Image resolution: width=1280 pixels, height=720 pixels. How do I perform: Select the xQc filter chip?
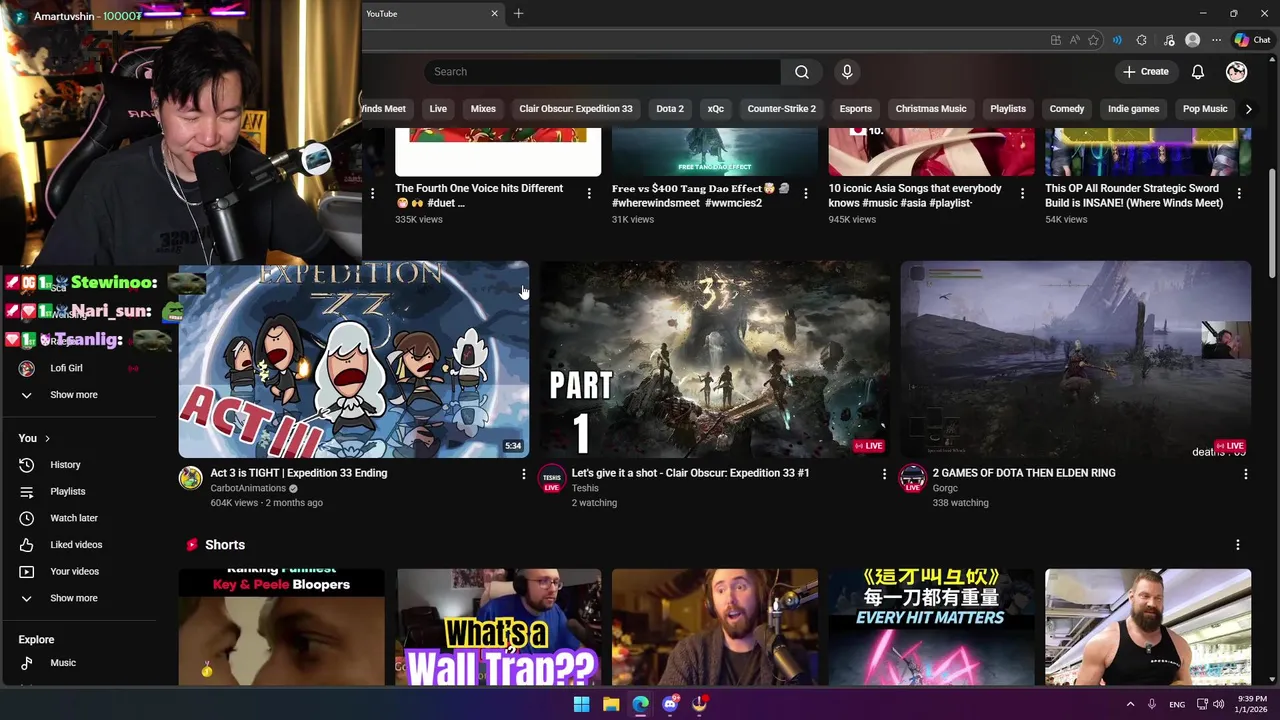(716, 109)
